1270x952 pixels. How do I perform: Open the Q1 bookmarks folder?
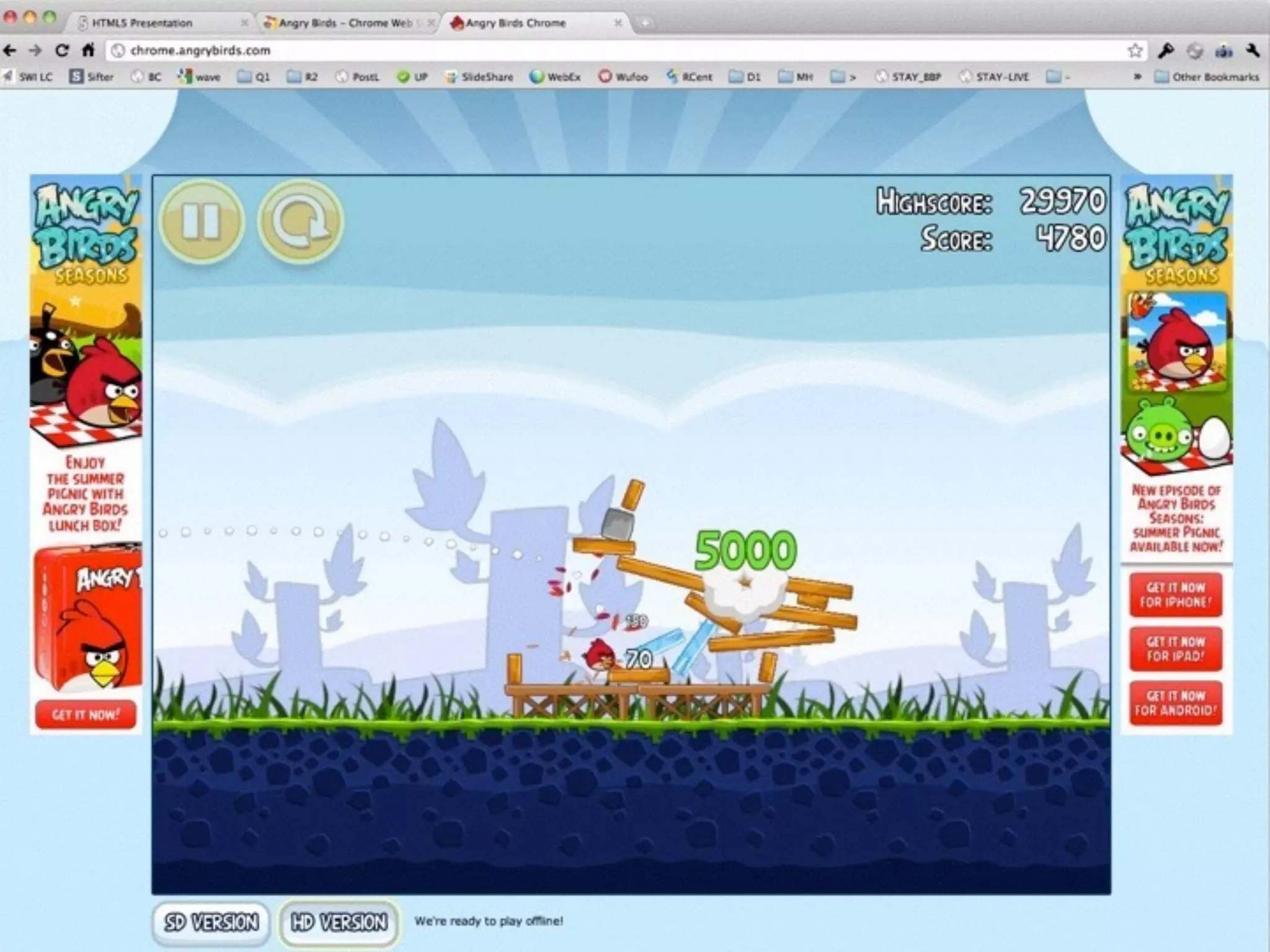tap(254, 77)
